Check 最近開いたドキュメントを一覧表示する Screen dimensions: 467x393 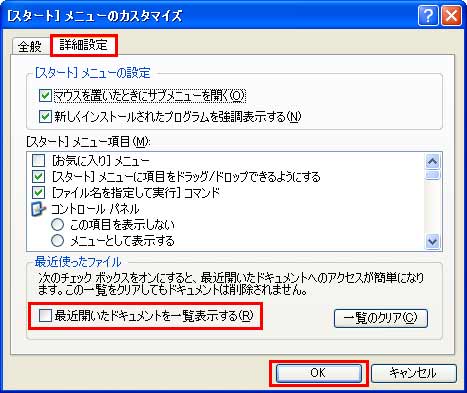(45, 315)
